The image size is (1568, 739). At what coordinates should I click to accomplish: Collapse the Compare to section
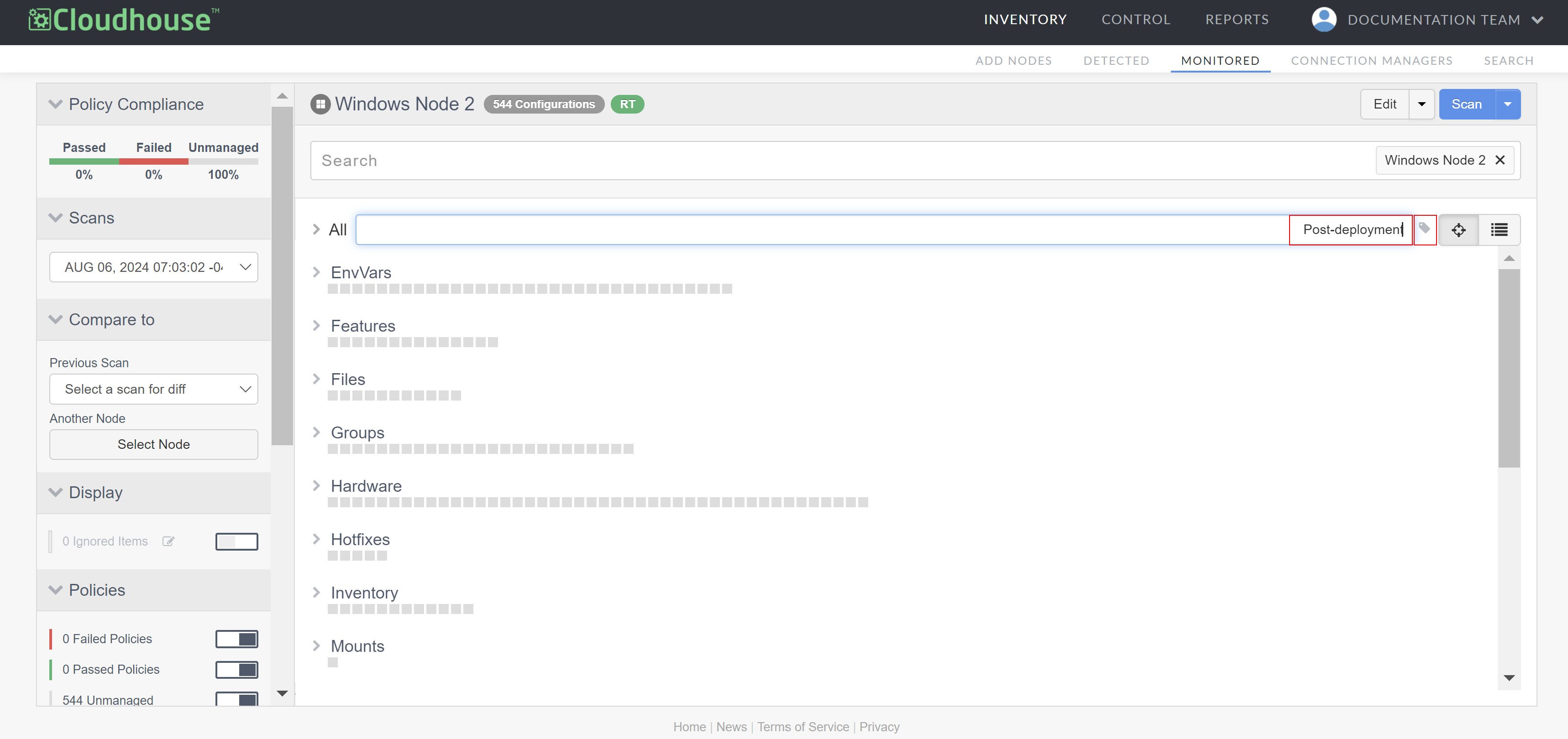click(55, 319)
